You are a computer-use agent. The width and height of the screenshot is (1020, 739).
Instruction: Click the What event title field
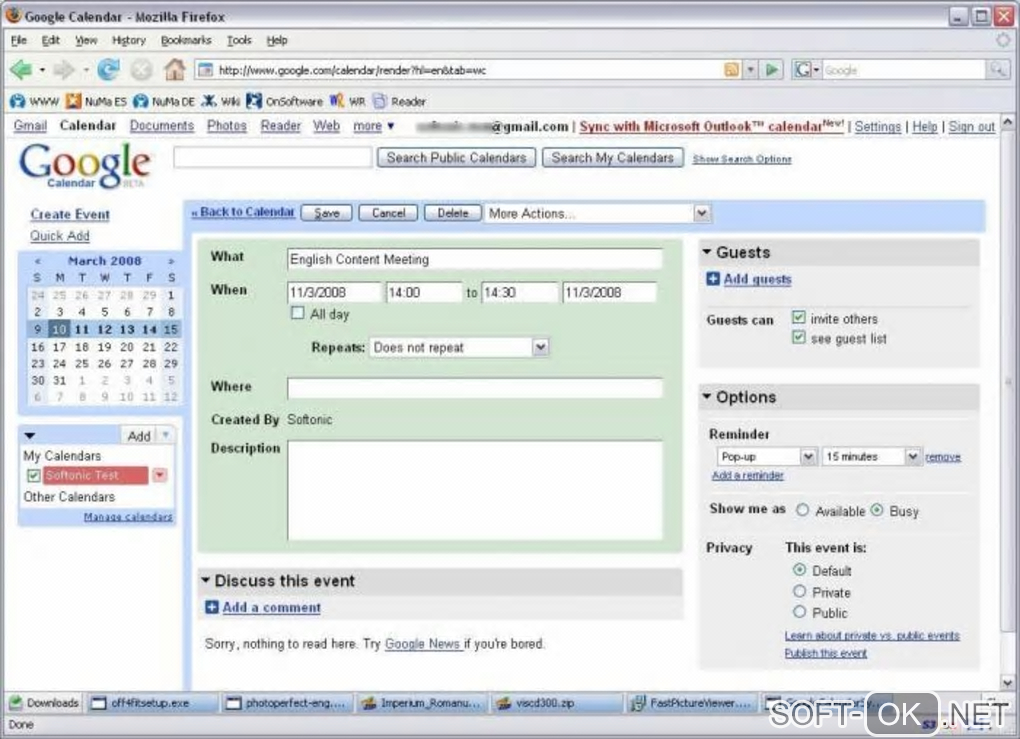(x=475, y=259)
